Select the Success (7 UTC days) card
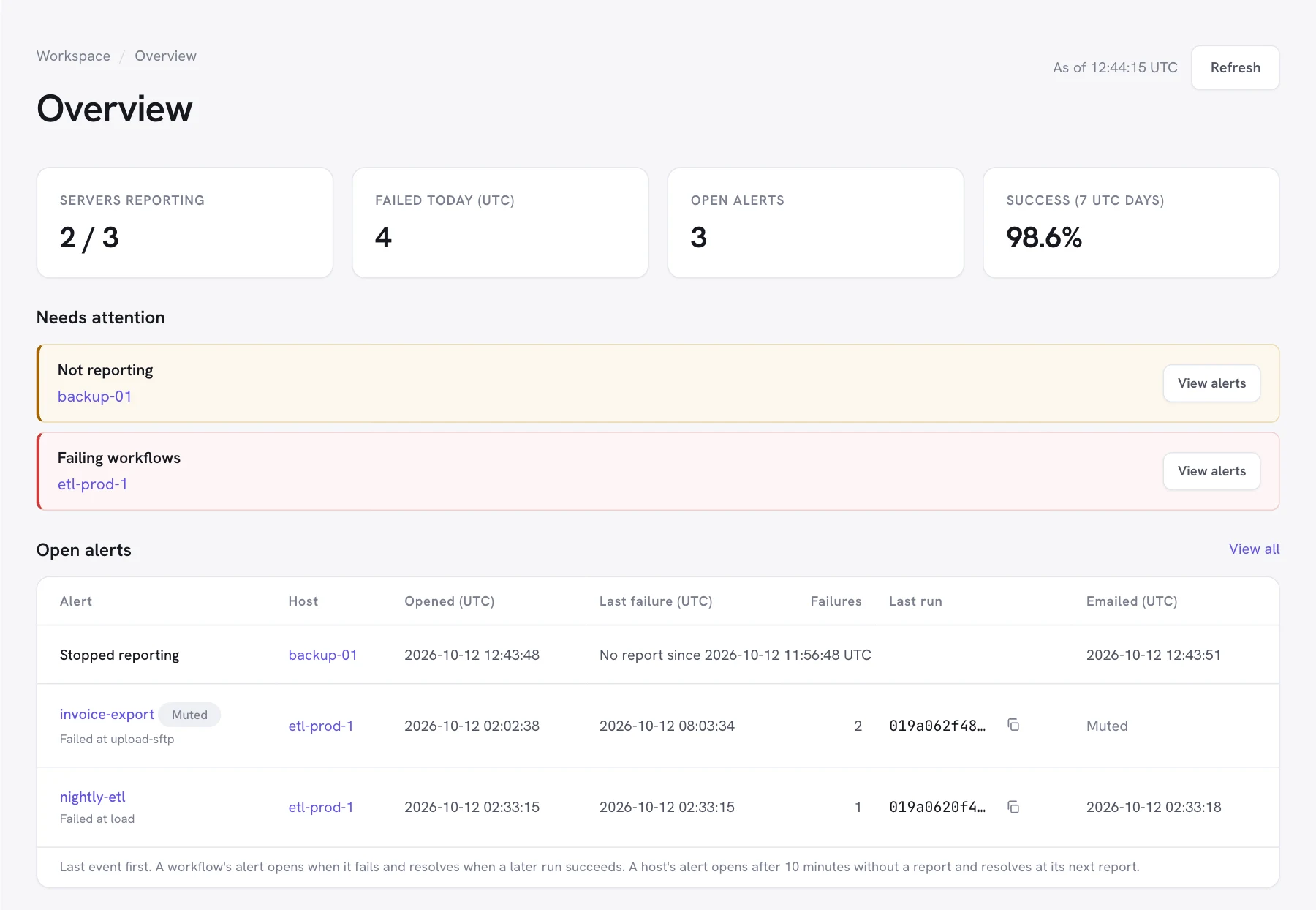1316x910 pixels. coord(1131,222)
